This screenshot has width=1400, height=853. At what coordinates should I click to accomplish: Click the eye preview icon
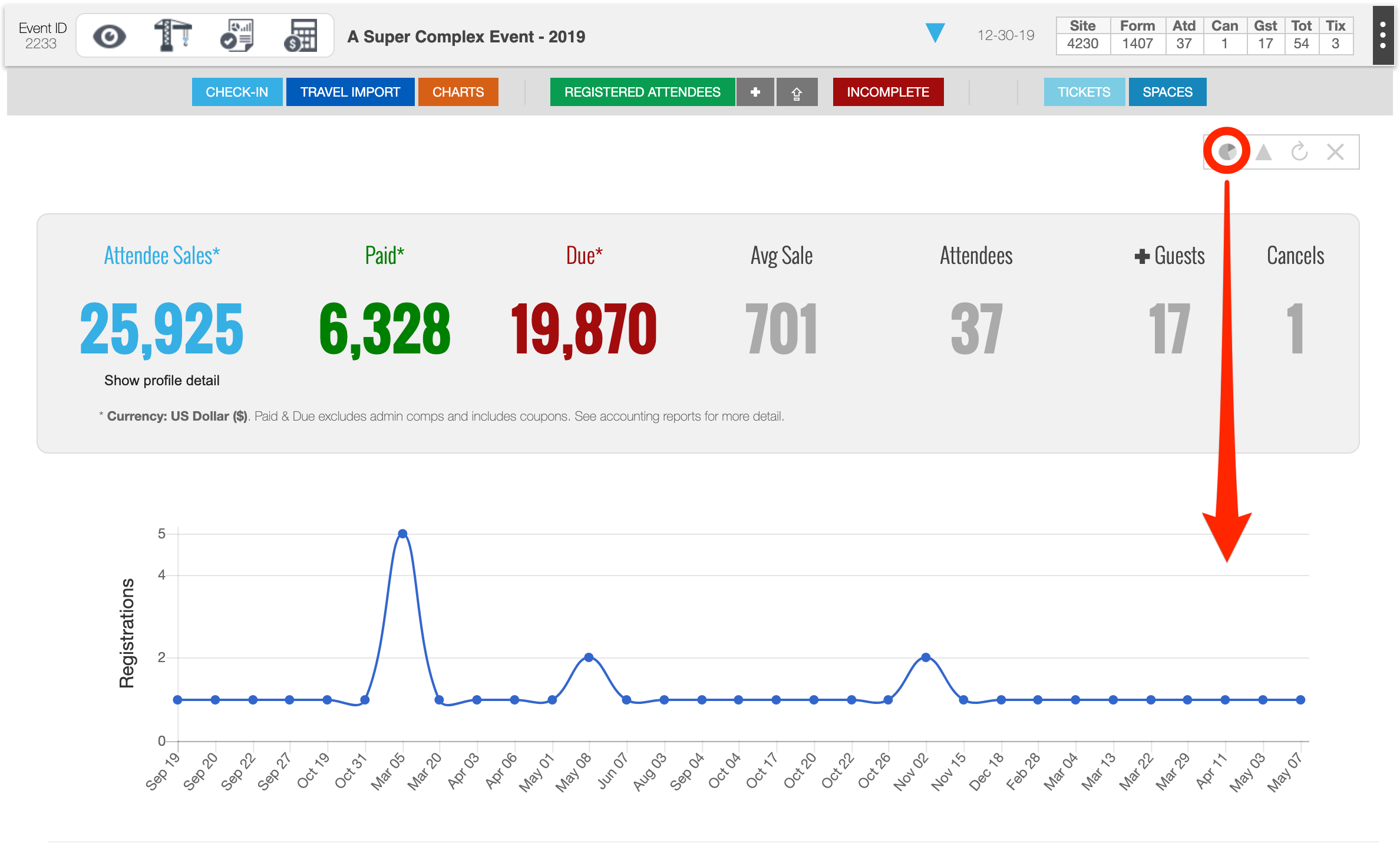pos(109,37)
